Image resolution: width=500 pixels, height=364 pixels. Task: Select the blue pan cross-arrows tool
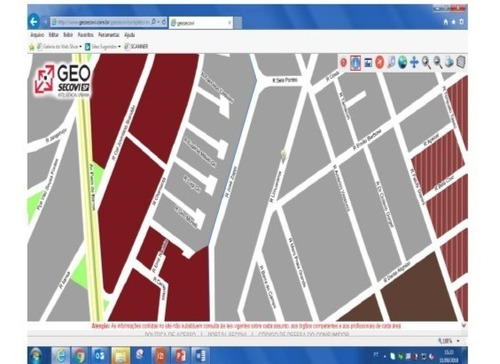click(x=414, y=62)
